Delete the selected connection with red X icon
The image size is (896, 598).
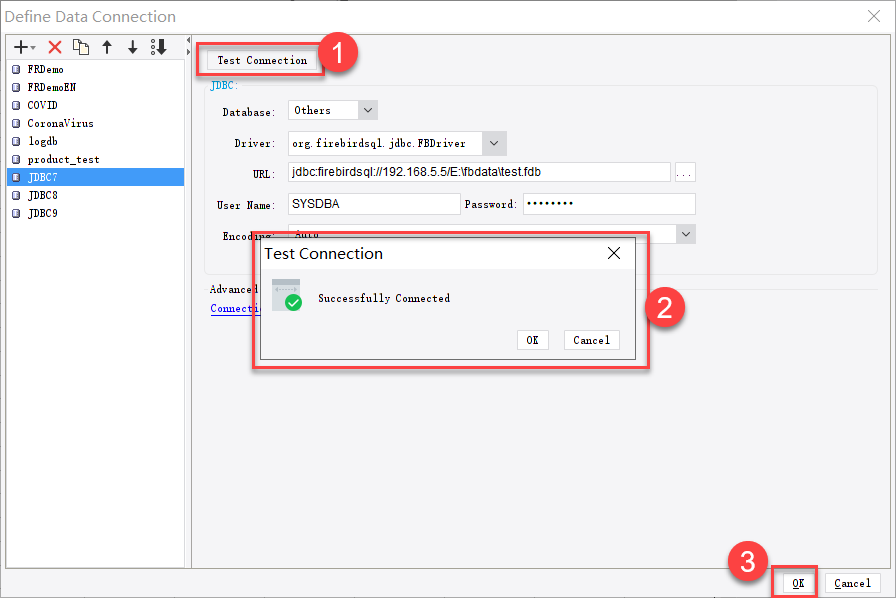click(56, 47)
